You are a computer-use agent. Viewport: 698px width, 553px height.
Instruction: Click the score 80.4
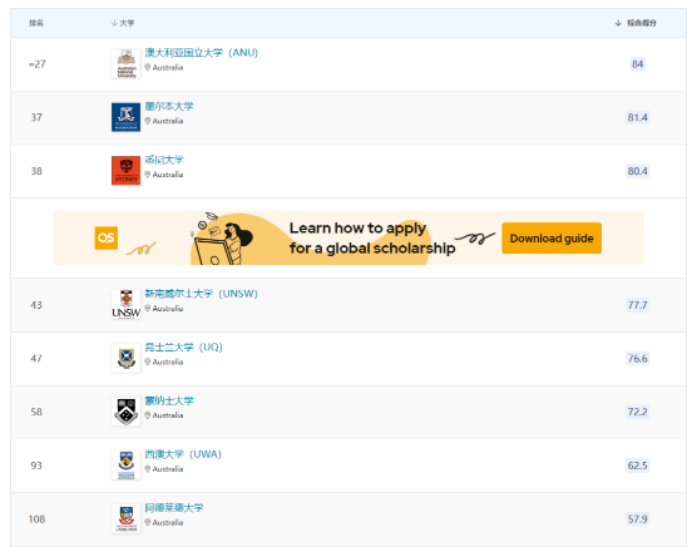637,171
